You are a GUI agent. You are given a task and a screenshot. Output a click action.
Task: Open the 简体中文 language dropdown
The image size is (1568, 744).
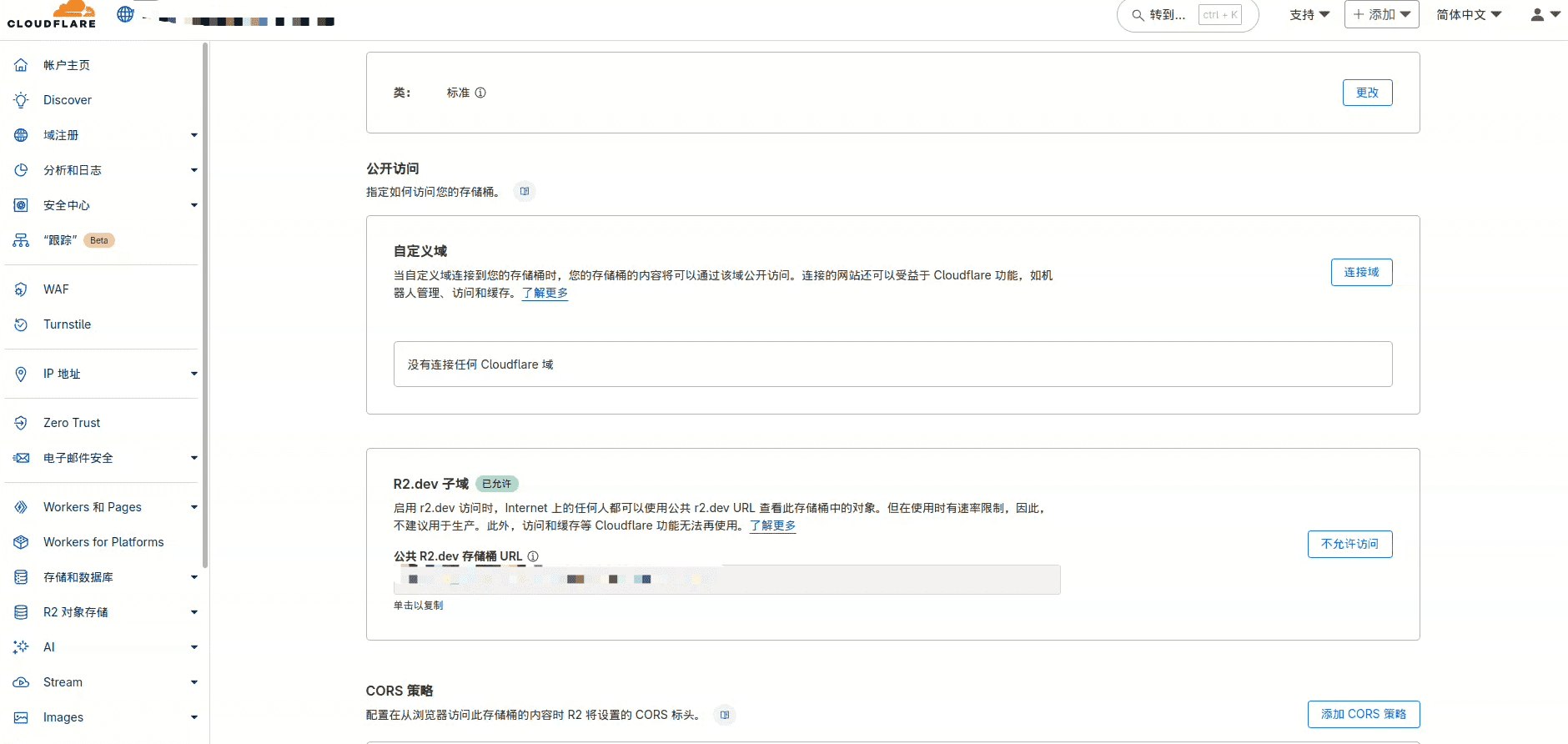tap(1469, 15)
